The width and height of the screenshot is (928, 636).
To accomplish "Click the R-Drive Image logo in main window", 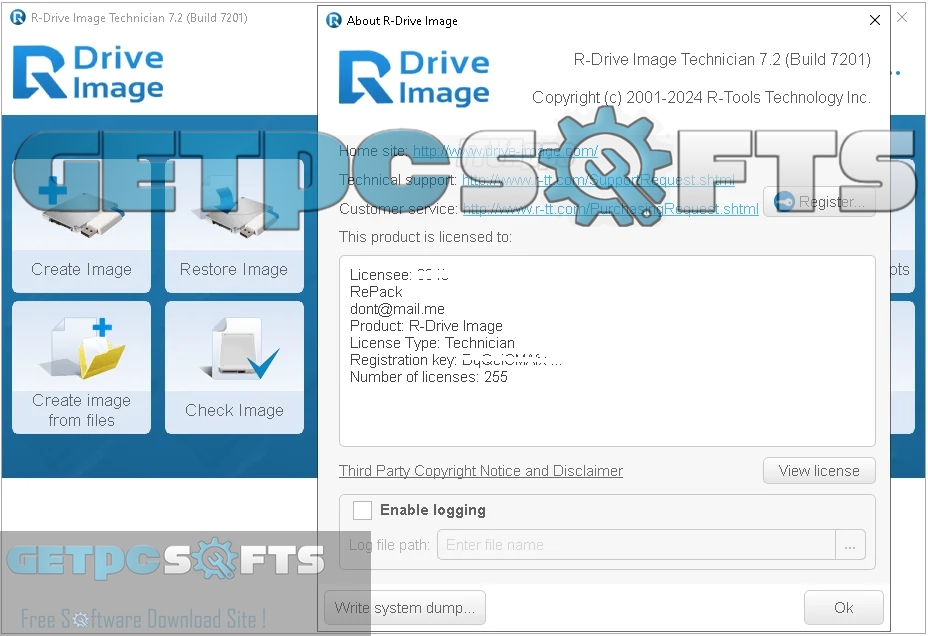I will 88,72.
